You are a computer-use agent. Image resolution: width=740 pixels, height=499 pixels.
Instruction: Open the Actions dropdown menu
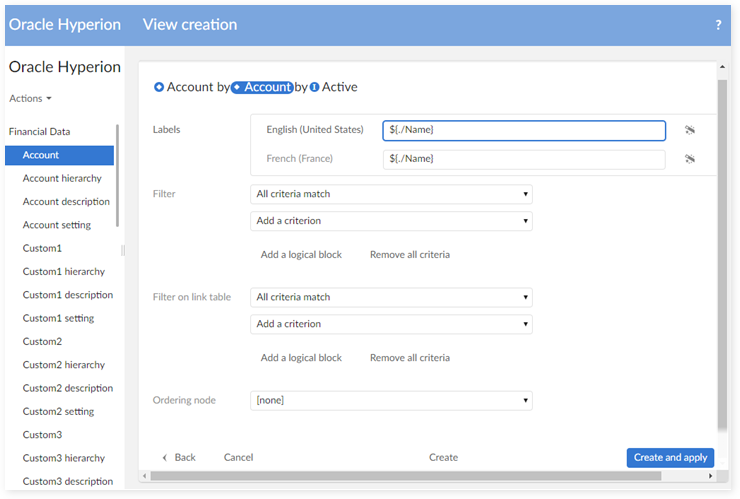pyautogui.click(x=30, y=98)
